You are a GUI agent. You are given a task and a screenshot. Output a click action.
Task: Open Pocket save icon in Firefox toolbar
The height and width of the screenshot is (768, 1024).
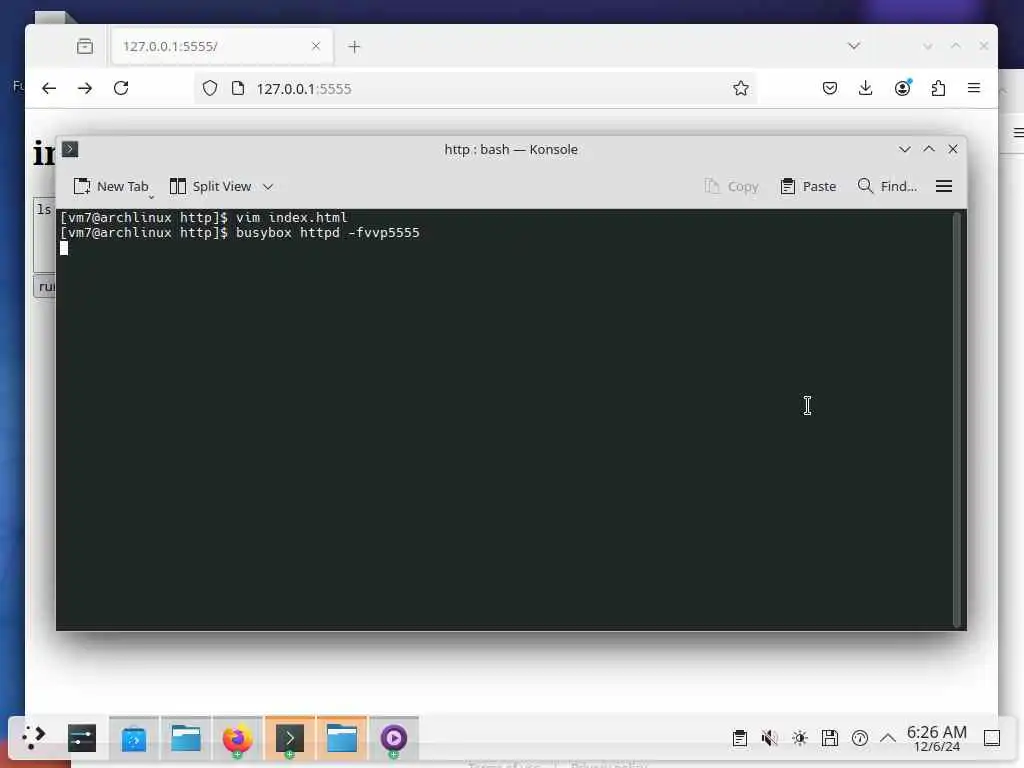coord(830,88)
